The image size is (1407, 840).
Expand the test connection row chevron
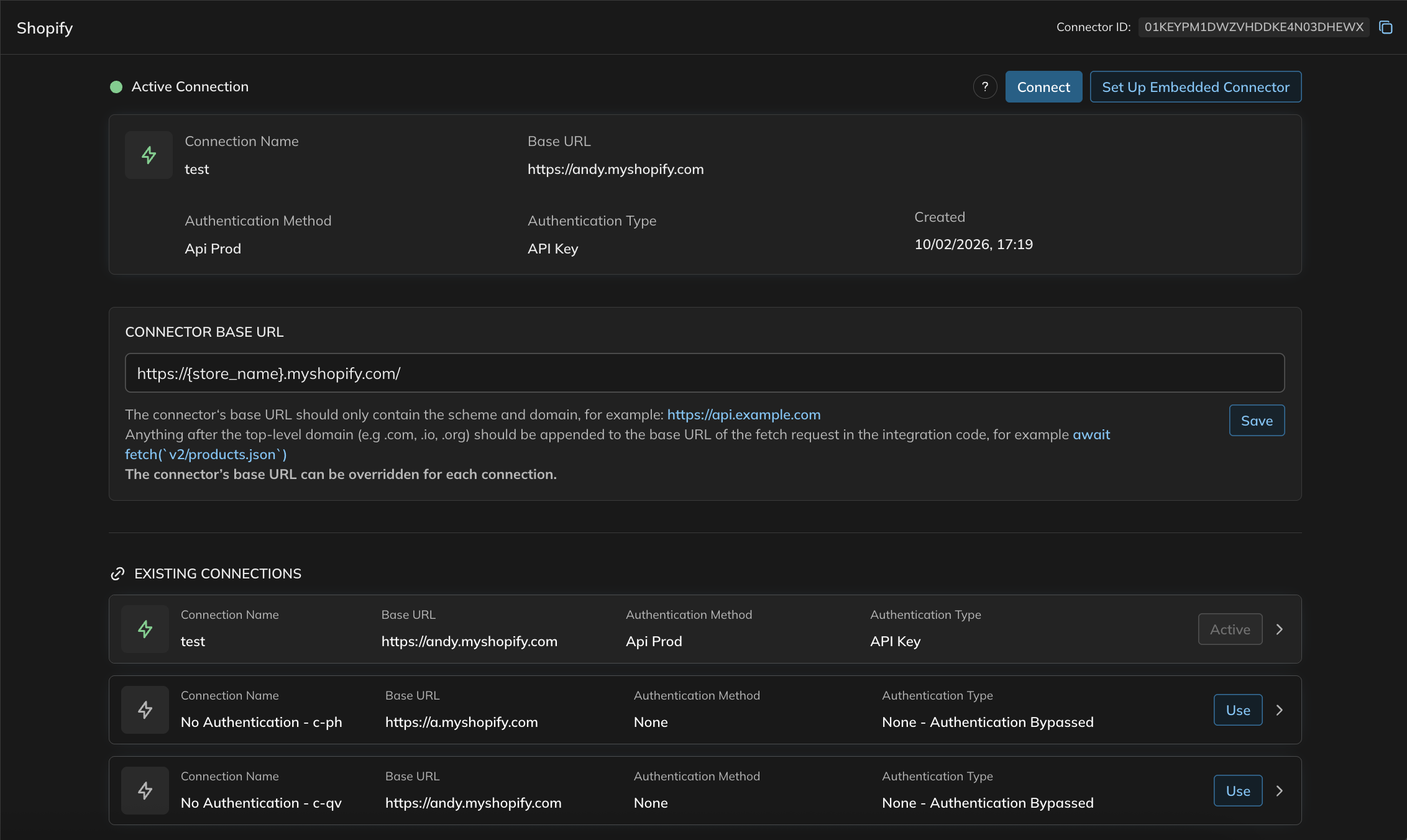coord(1280,629)
